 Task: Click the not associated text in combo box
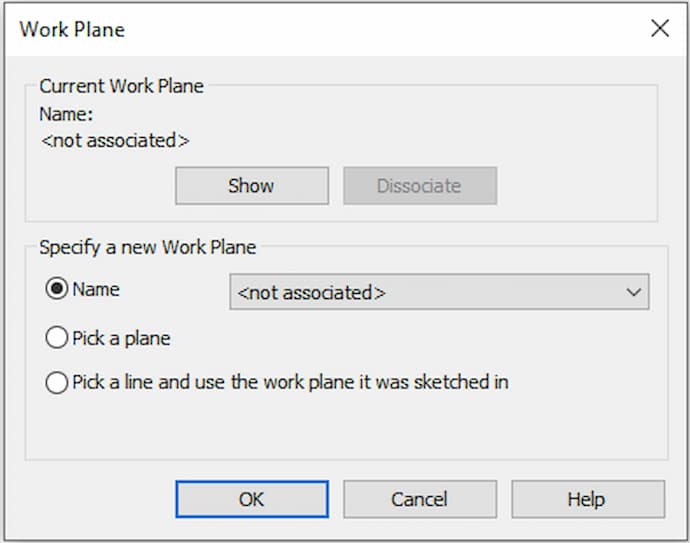tap(312, 293)
